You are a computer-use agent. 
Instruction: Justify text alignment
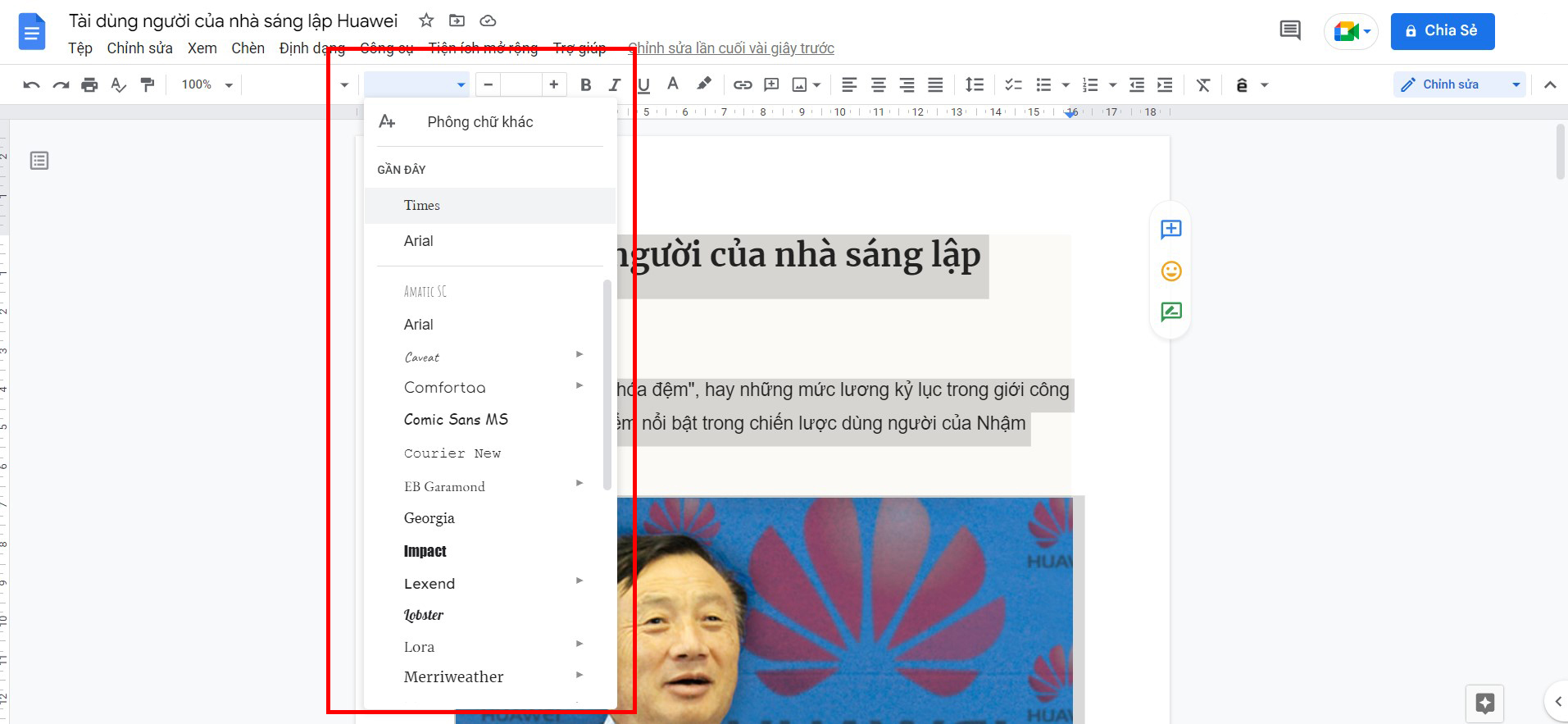pyautogui.click(x=935, y=84)
